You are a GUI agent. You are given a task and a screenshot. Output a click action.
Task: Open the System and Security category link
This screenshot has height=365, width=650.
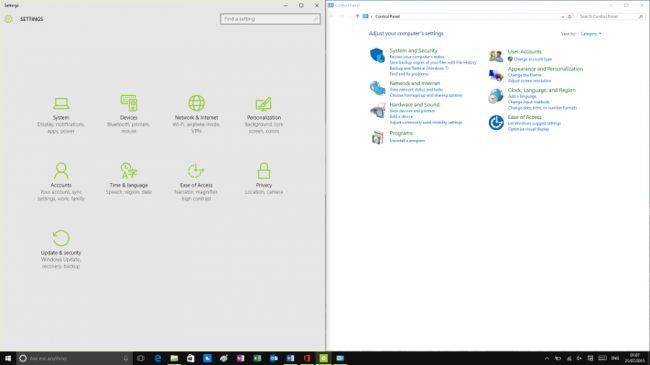coord(413,51)
